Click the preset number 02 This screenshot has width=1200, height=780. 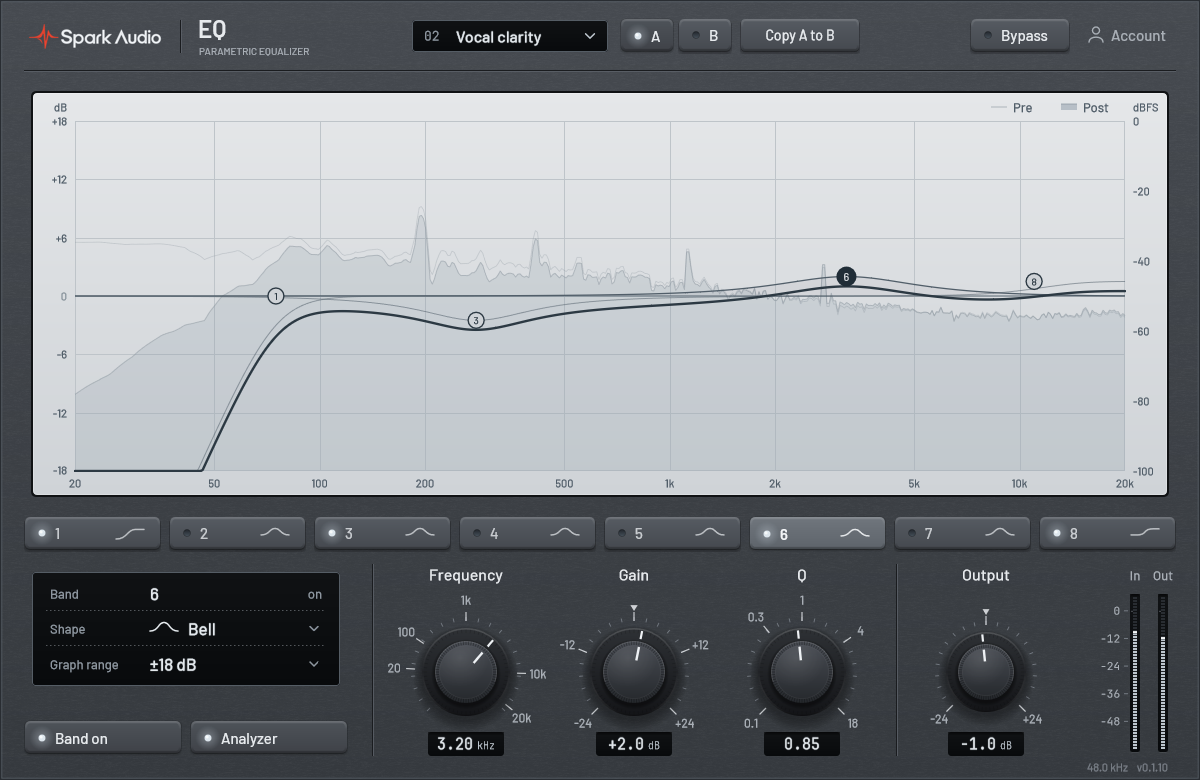431,36
